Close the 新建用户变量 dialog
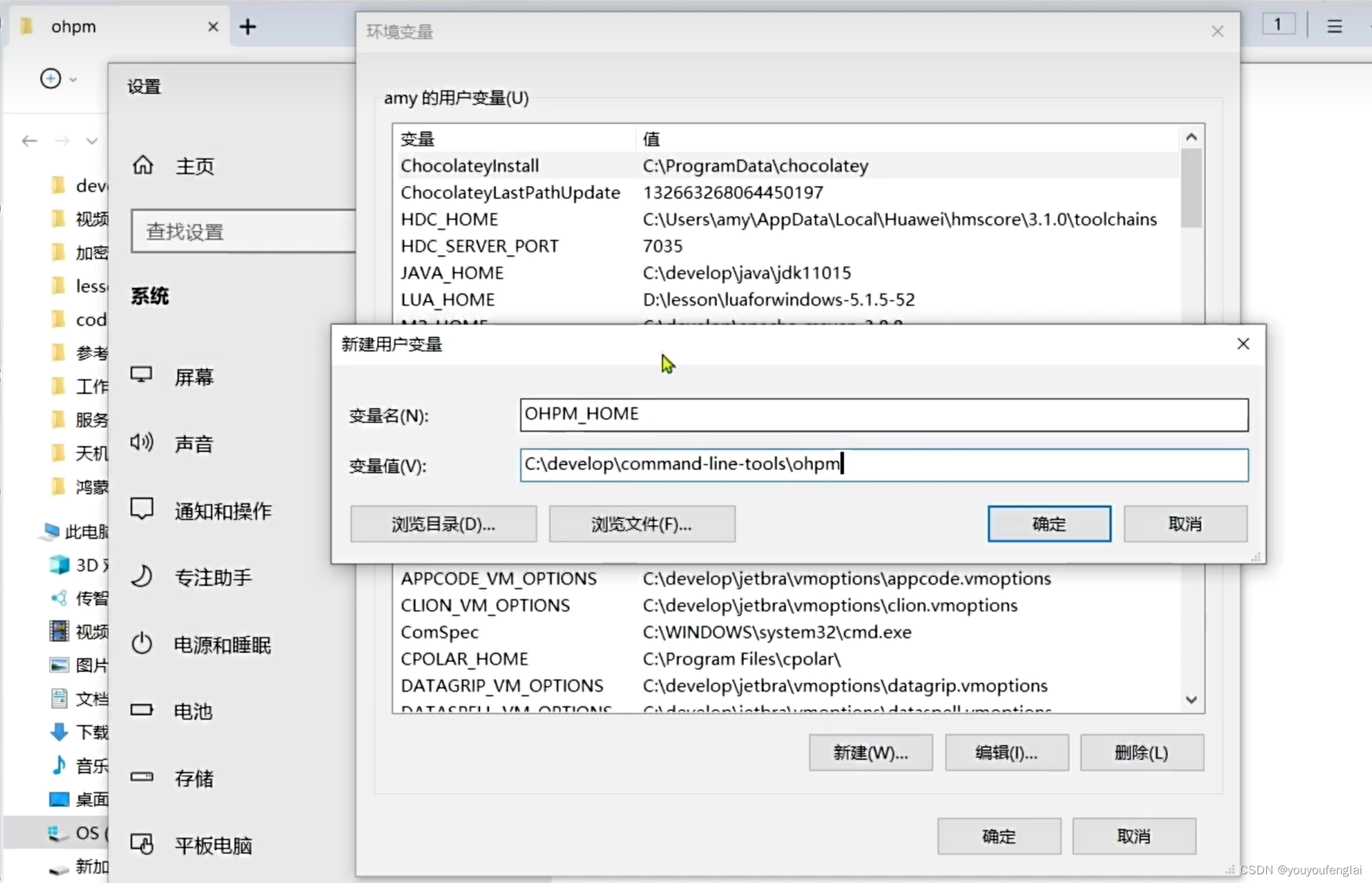 click(1243, 343)
